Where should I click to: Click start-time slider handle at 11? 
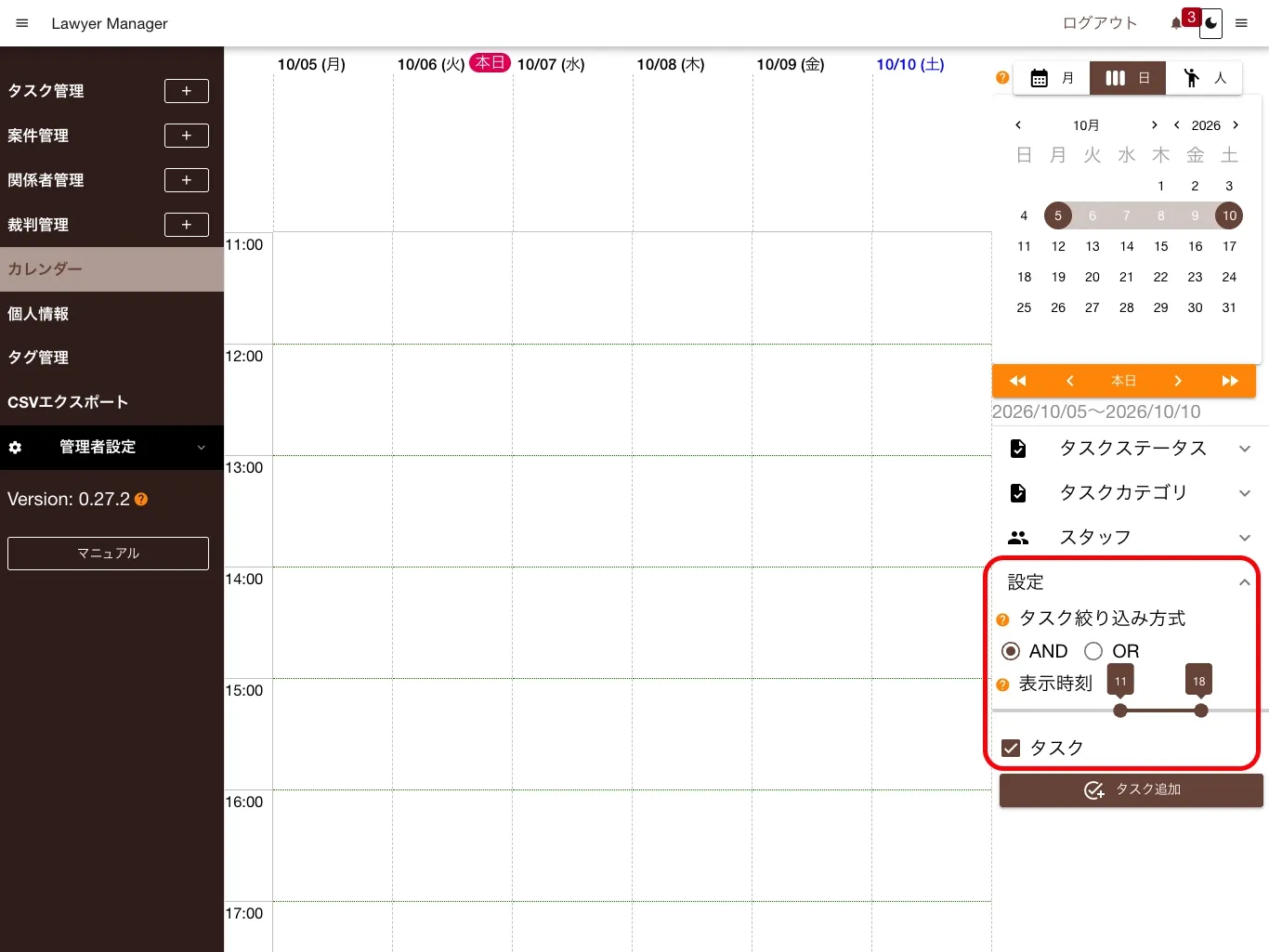pos(1120,711)
